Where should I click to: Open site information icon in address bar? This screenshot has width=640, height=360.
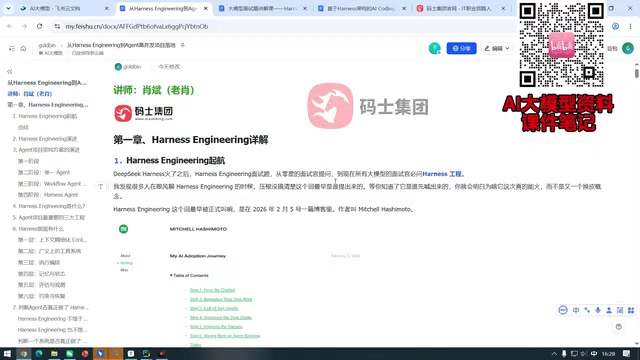pos(57,26)
